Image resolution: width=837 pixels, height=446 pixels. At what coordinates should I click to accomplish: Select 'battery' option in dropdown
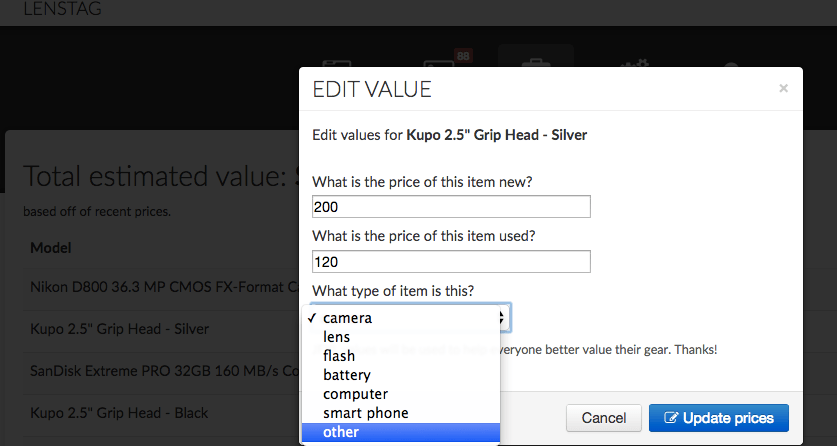tap(347, 375)
